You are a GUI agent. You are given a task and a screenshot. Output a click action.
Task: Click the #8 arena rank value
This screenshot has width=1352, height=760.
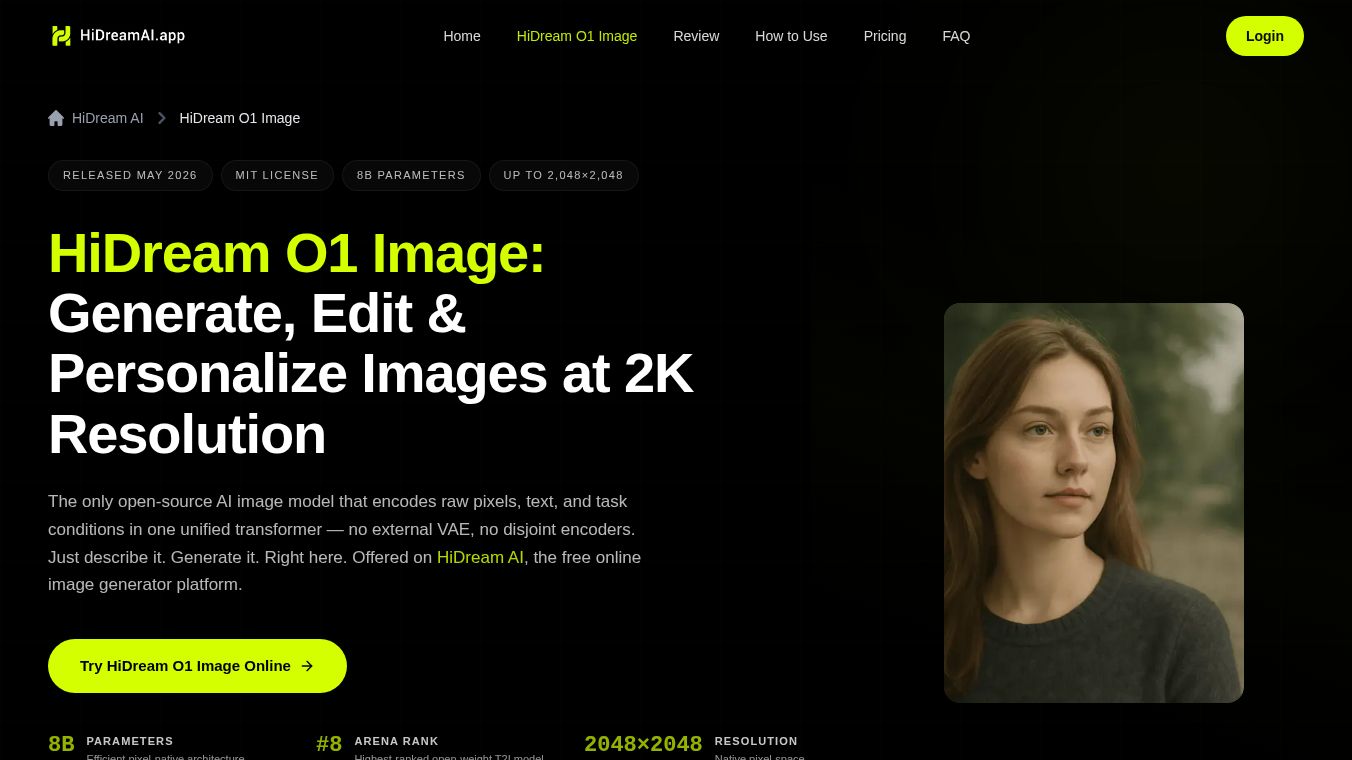click(329, 744)
